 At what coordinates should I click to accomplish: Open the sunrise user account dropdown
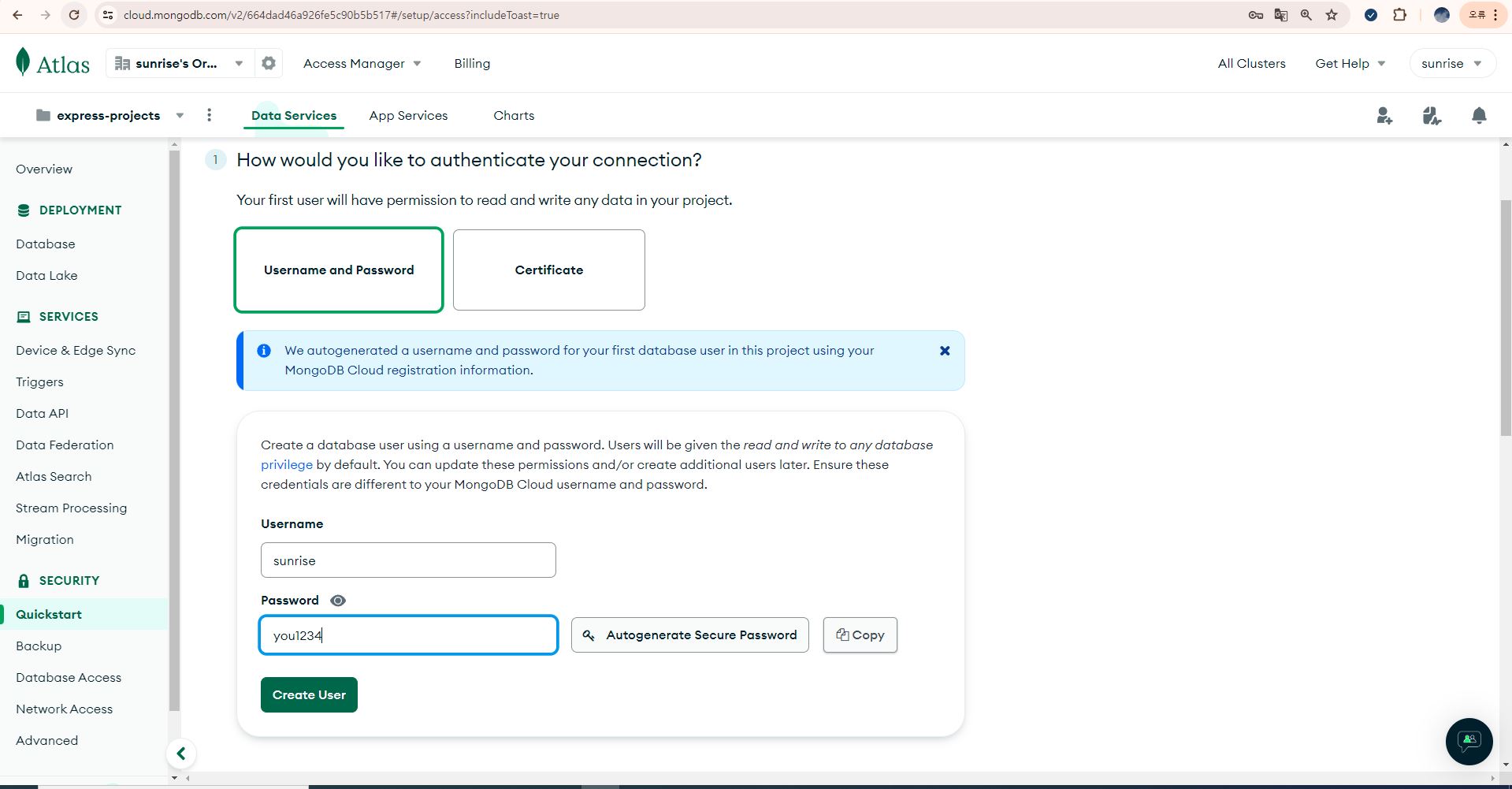pos(1451,63)
